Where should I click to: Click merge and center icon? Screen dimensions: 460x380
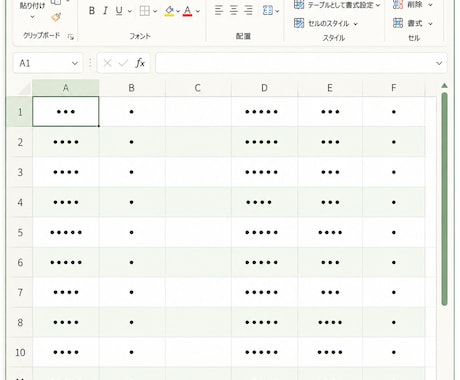tap(268, 11)
